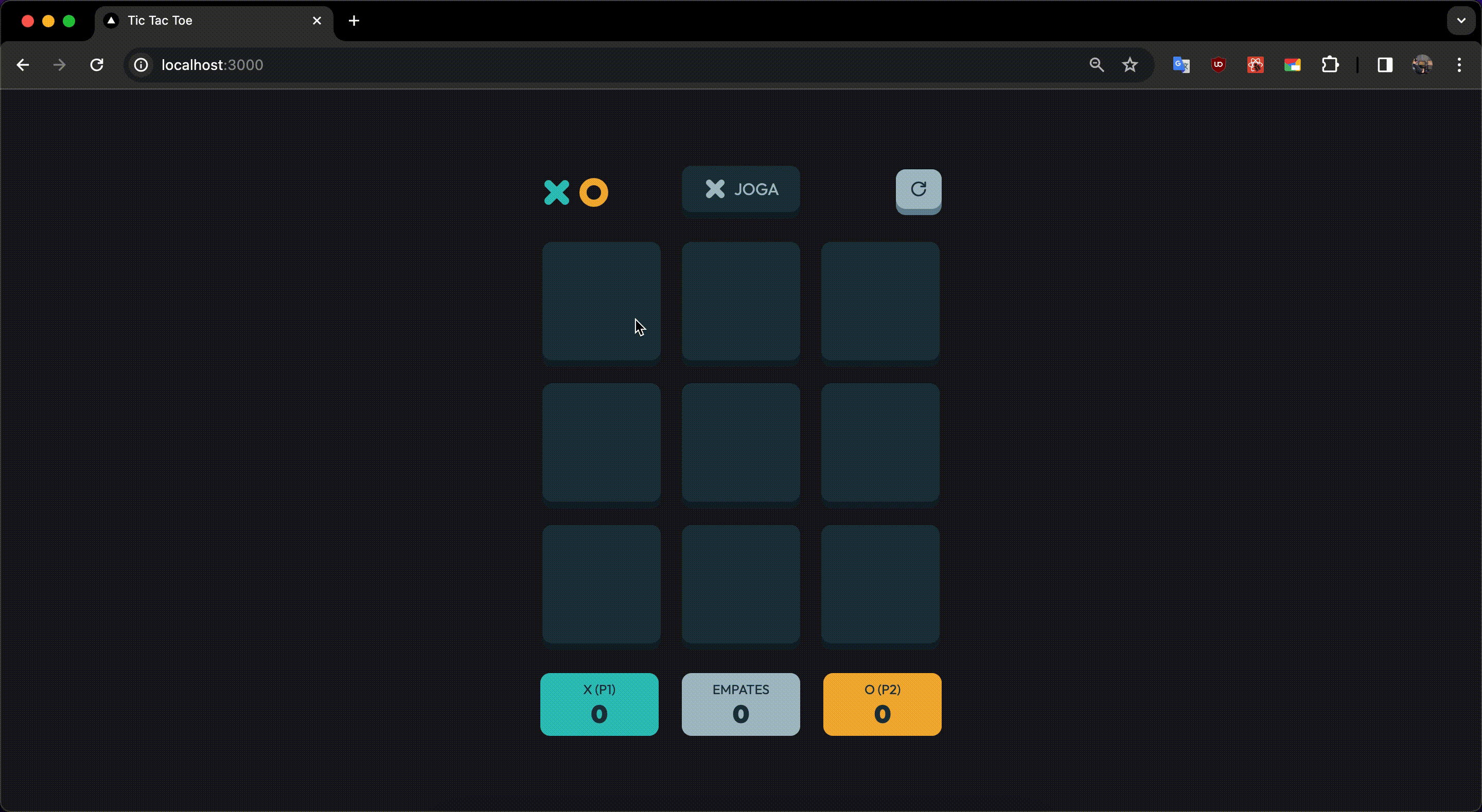This screenshot has width=1482, height=812.
Task: Click the zoom magnifier in address bar
Action: tap(1097, 65)
